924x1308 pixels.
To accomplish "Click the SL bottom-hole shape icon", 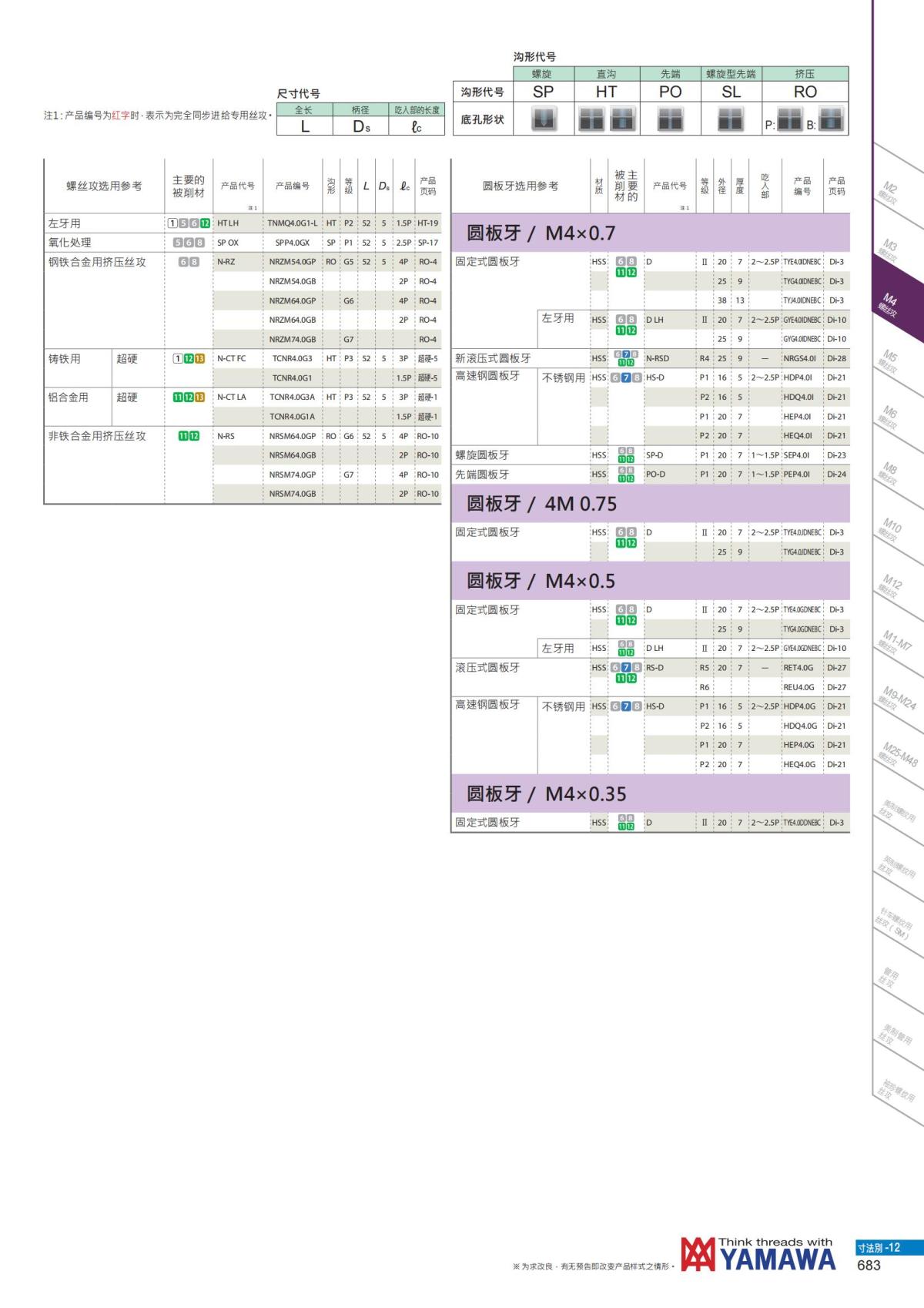I will coord(731,119).
